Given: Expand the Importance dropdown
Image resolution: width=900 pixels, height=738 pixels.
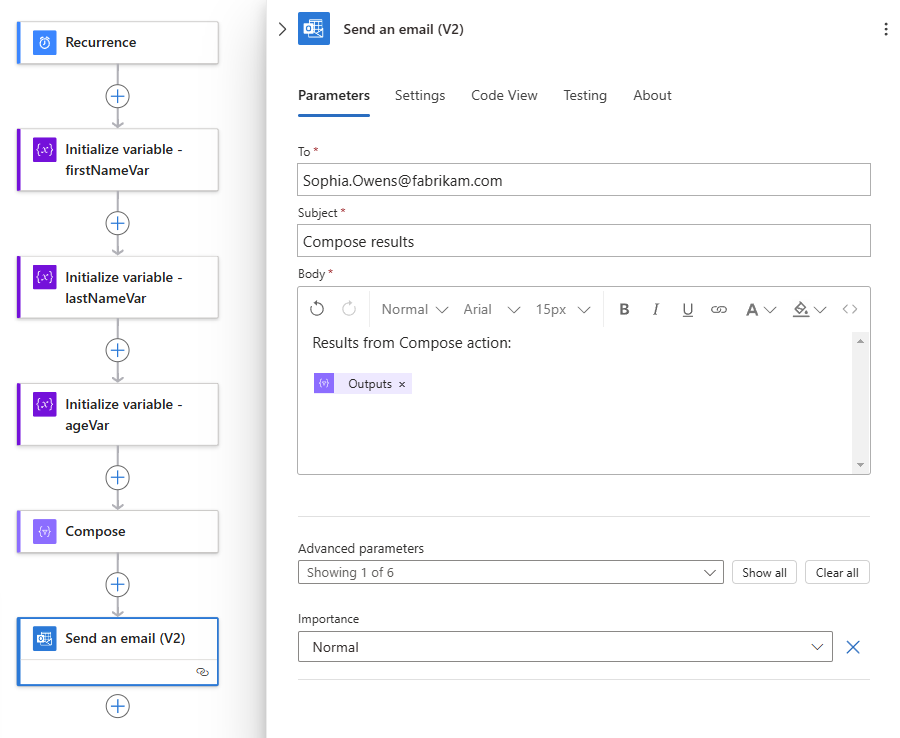Looking at the screenshot, I should coord(565,647).
